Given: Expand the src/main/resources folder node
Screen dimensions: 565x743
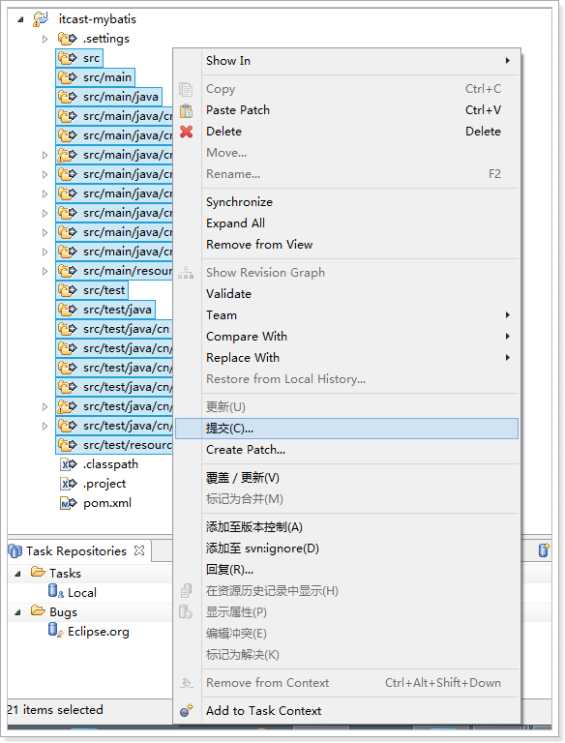Looking at the screenshot, I should click(45, 271).
